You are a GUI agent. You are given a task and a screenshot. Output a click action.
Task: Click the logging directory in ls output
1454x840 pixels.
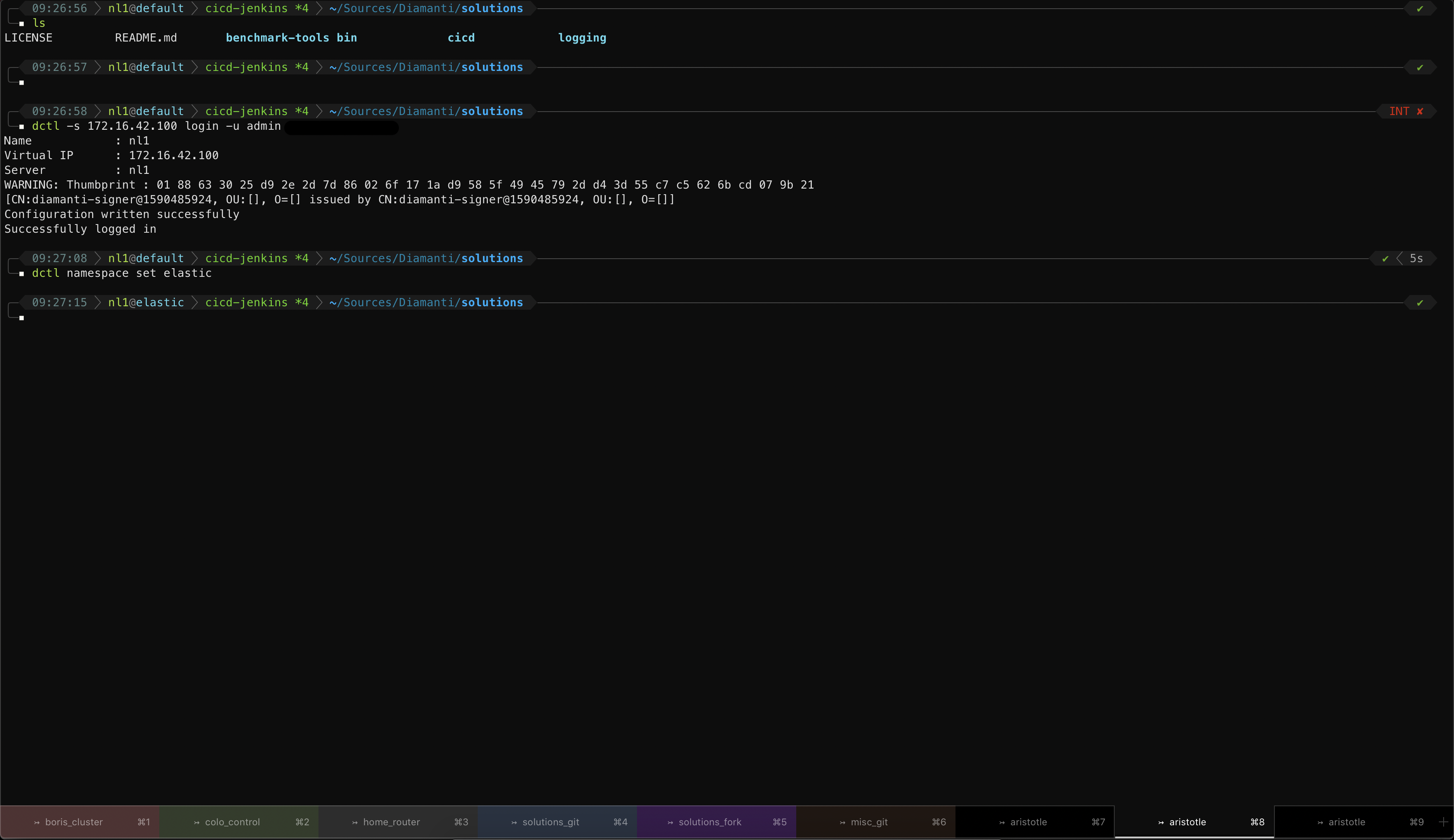pyautogui.click(x=582, y=38)
